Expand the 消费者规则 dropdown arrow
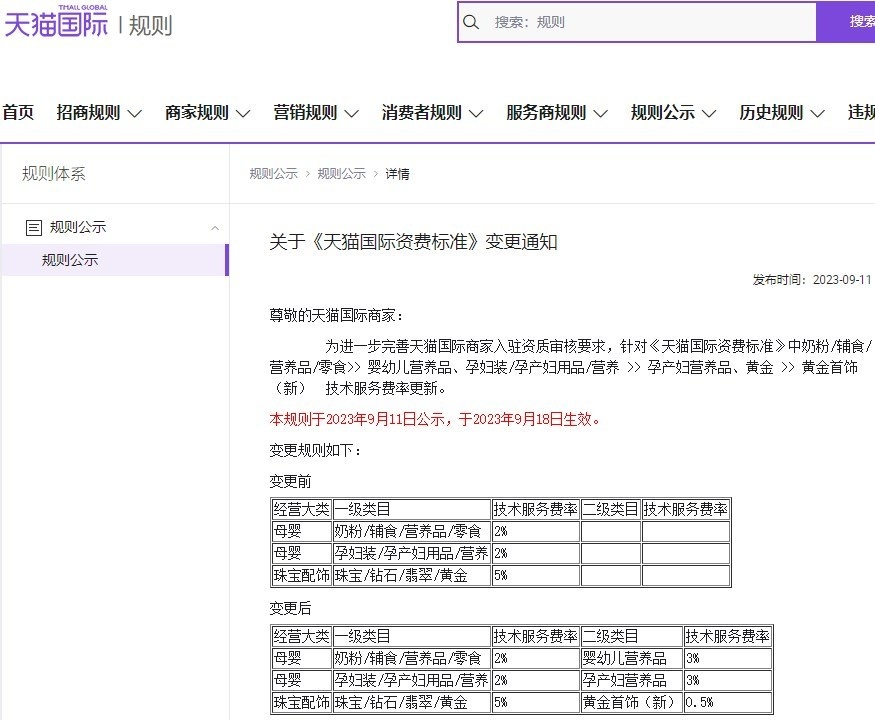Image resolution: width=875 pixels, height=720 pixels. [x=476, y=114]
